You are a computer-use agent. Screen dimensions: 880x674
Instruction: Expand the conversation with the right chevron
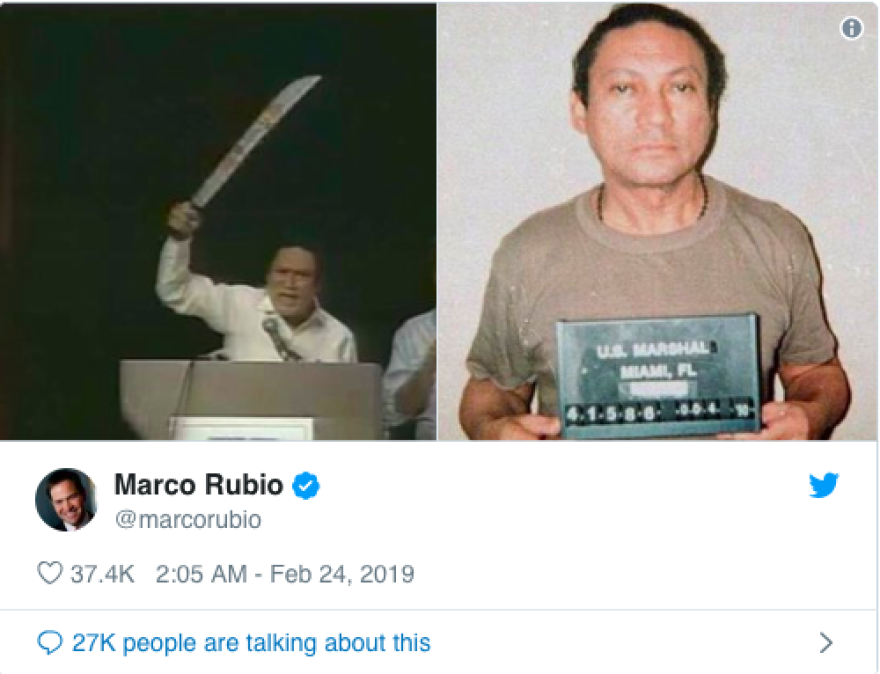coord(826,643)
